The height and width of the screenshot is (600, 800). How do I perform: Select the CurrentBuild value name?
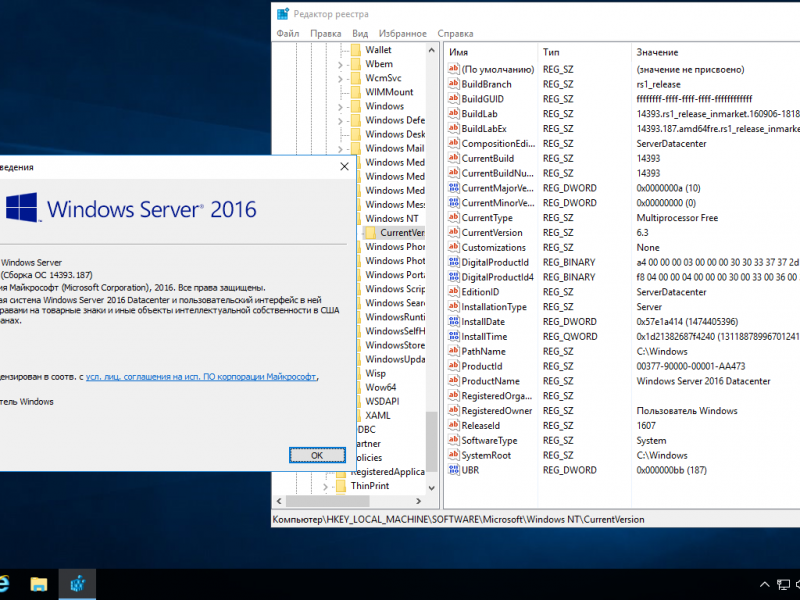[488, 158]
